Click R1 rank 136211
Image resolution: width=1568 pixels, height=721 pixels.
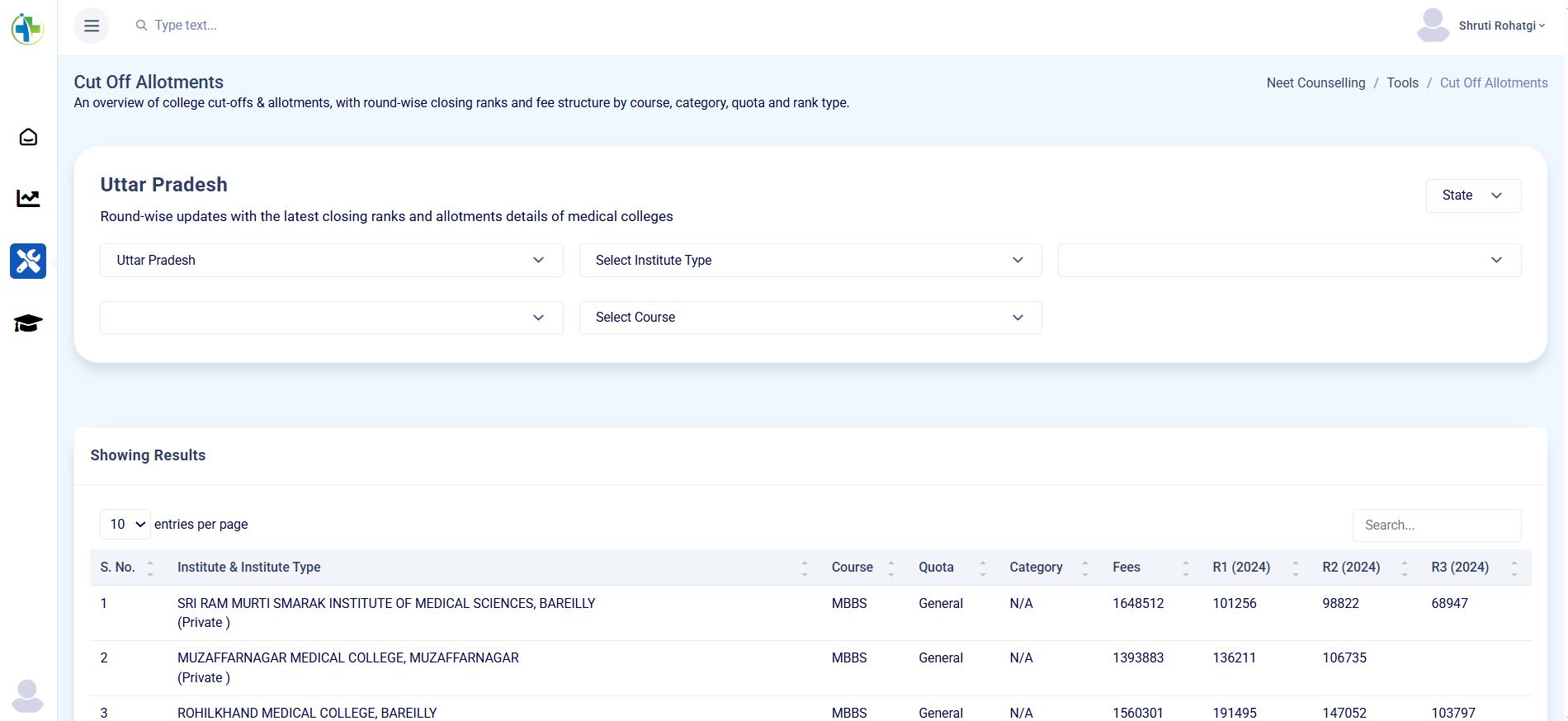pos(1234,657)
